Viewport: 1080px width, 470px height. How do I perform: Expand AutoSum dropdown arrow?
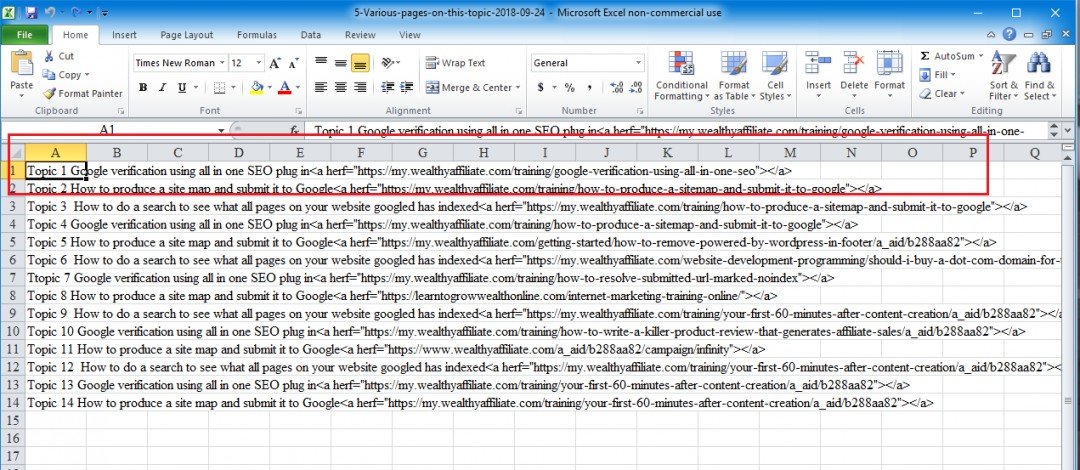[980, 56]
